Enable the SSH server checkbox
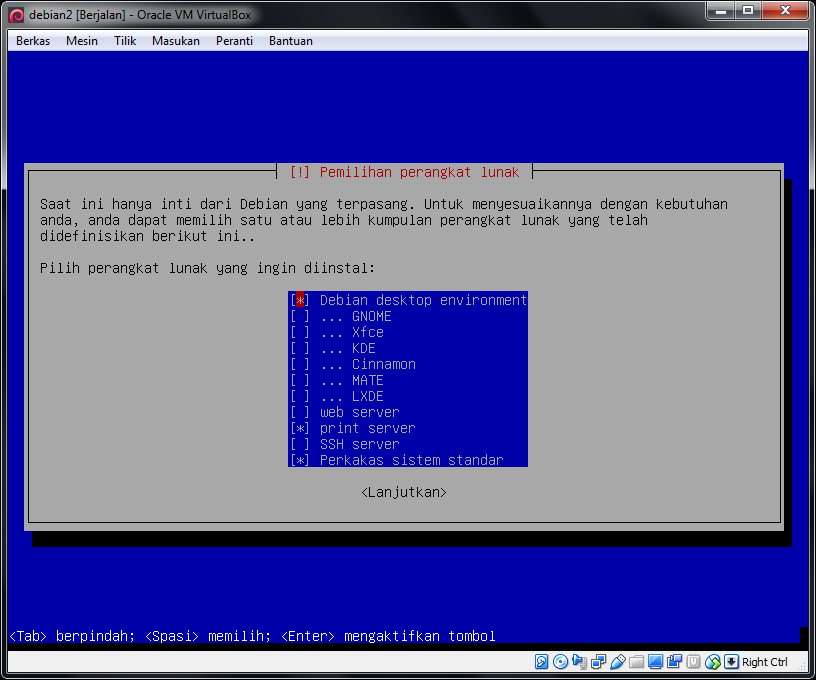 pyautogui.click(x=300, y=444)
